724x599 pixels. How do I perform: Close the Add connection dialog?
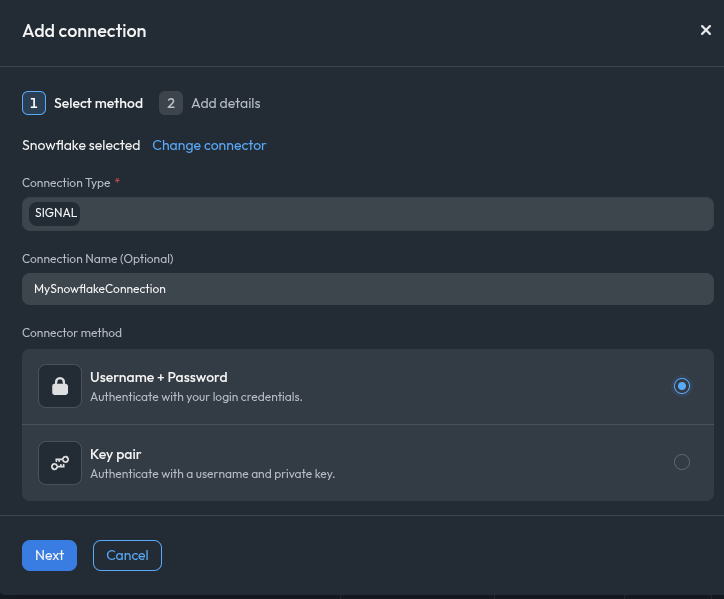[706, 30]
